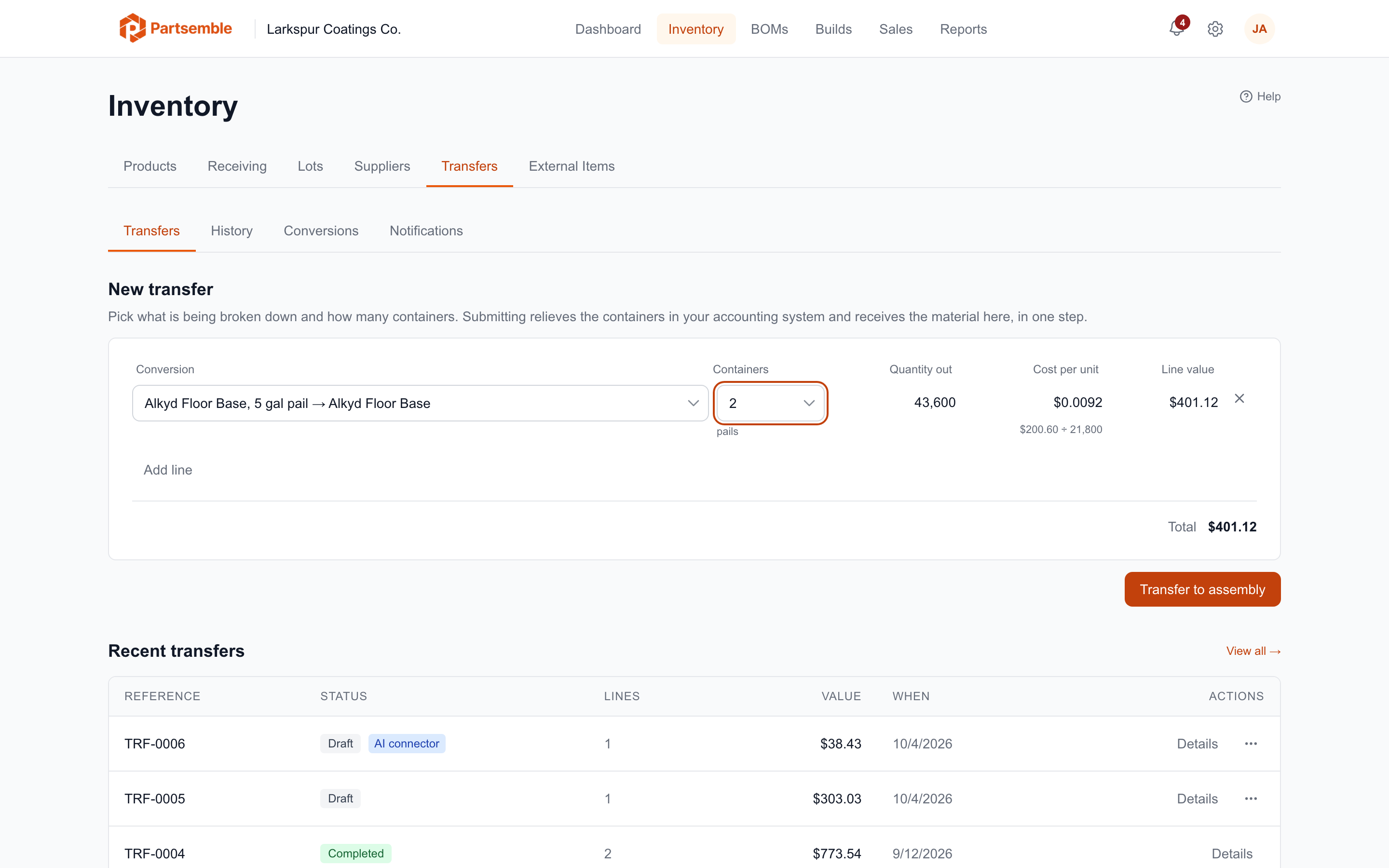Open the Notifications sub-tab
The height and width of the screenshot is (868, 1389).
pos(426,231)
